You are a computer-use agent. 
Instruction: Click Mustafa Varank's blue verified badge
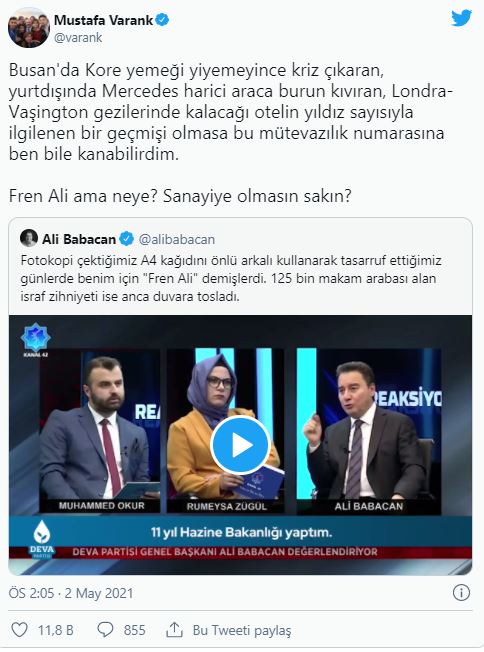point(162,20)
